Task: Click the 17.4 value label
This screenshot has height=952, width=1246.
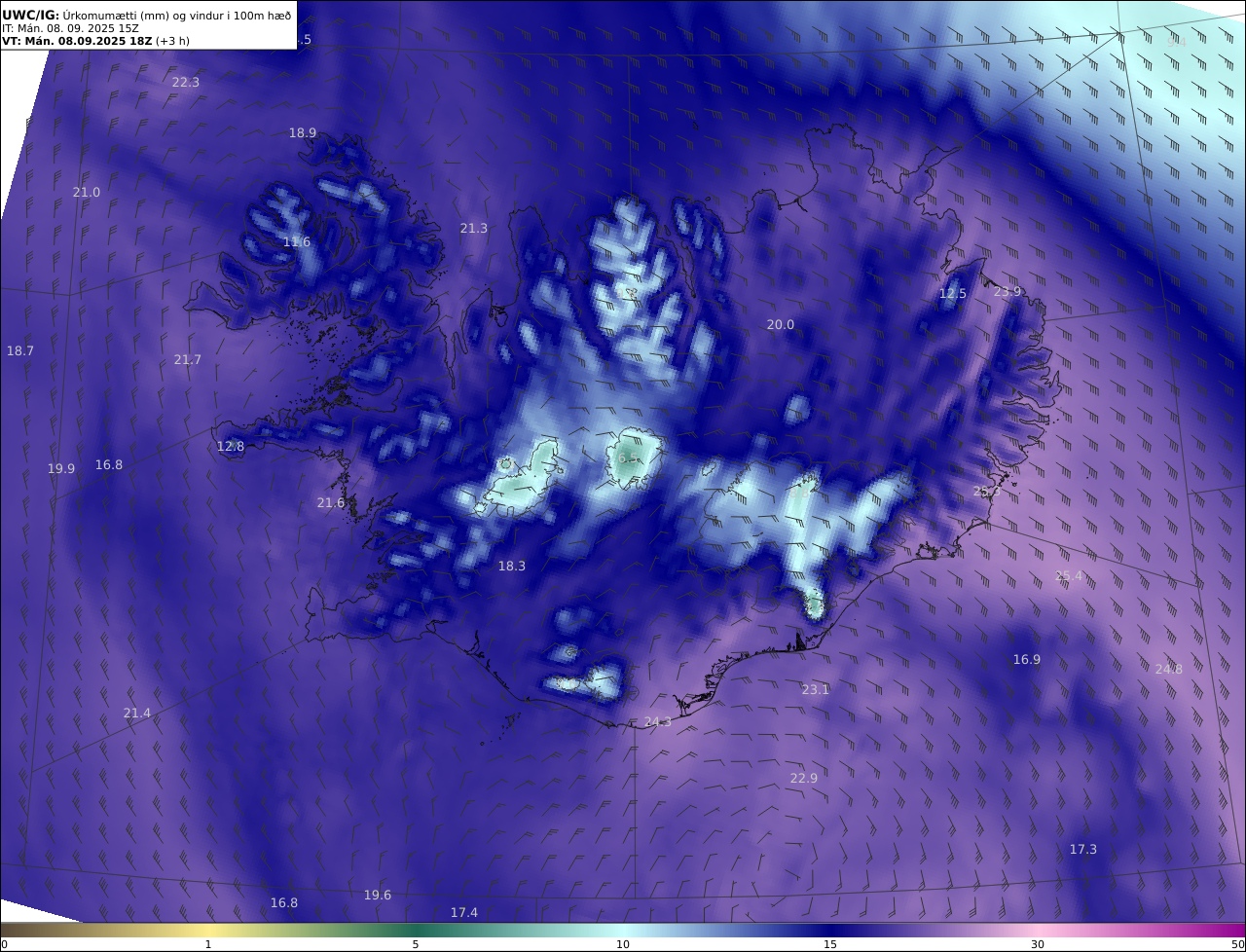Action: [x=464, y=913]
